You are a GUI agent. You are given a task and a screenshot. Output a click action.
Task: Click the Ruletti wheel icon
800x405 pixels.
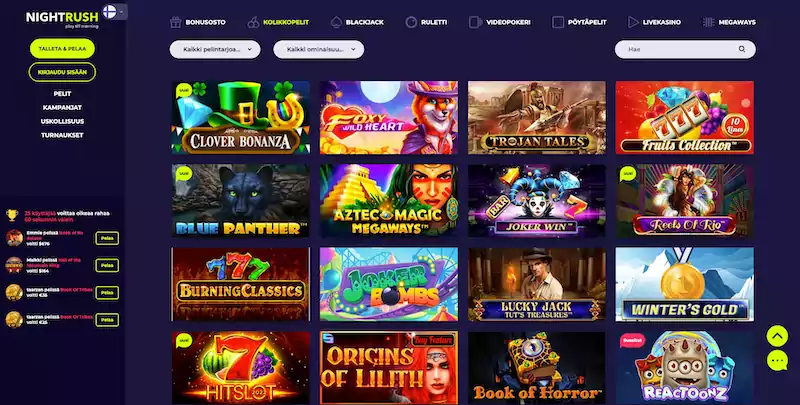pyautogui.click(x=411, y=22)
